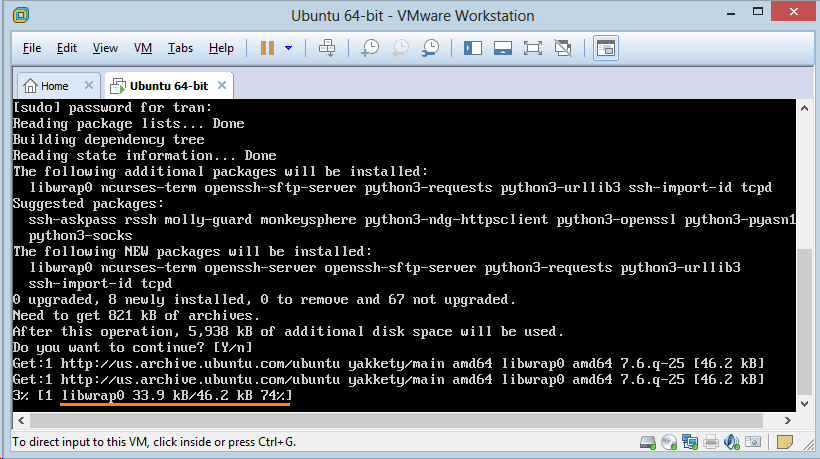Click 'ssh-import-id tcpd' line under NEW packages
This screenshot has width=820, height=459.
(100, 284)
